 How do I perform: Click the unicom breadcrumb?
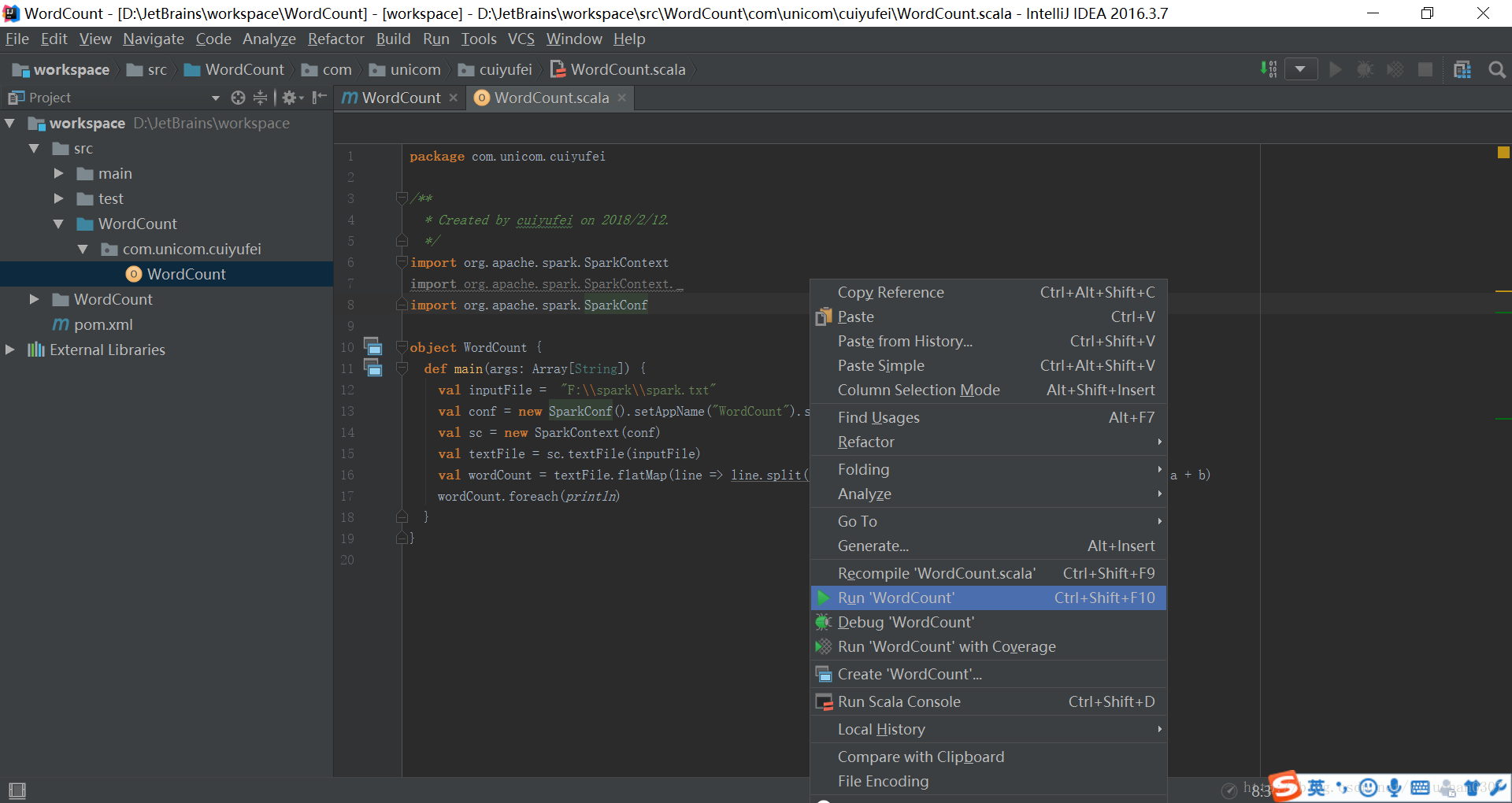405,69
